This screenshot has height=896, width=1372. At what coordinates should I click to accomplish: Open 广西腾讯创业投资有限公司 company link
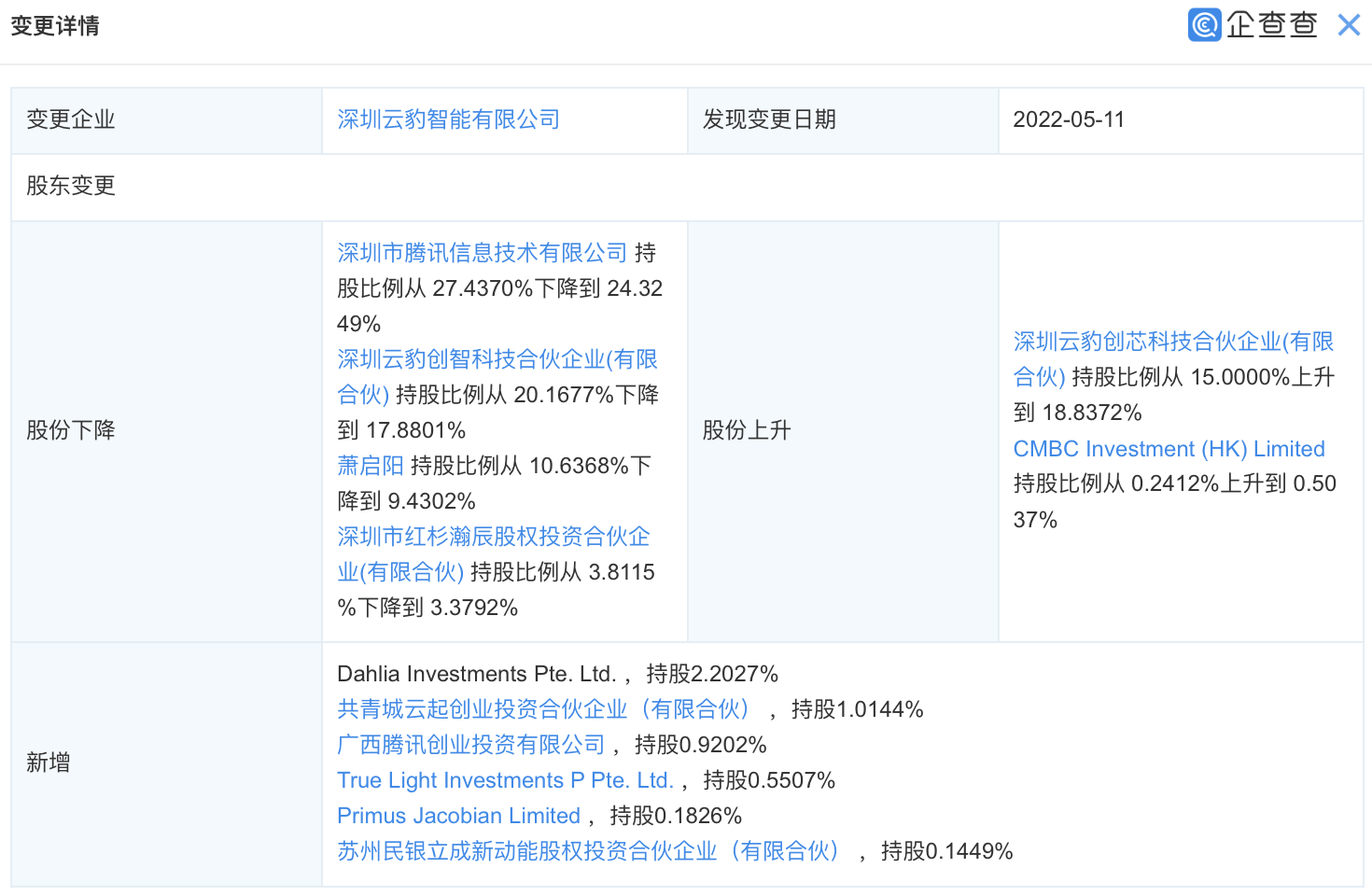[471, 745]
